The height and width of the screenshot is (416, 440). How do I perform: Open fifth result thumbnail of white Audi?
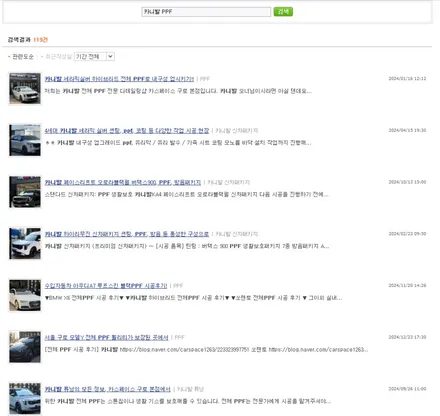point(25,295)
